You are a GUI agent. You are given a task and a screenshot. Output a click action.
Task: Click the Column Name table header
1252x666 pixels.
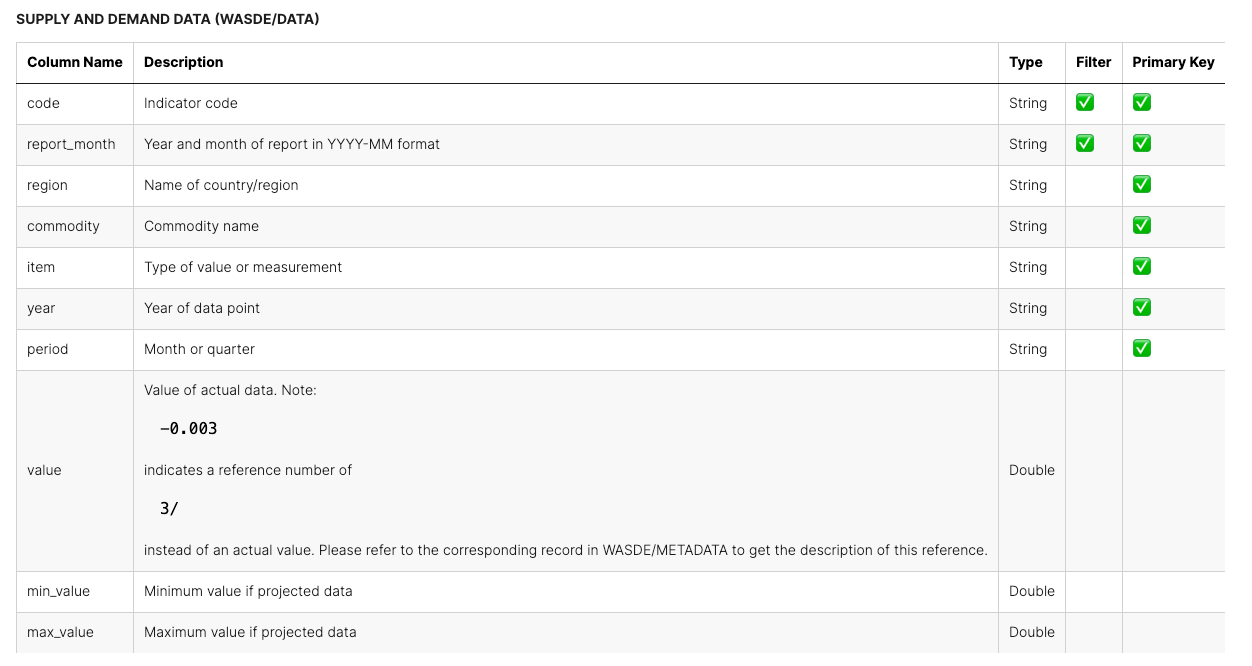pyautogui.click(x=75, y=62)
